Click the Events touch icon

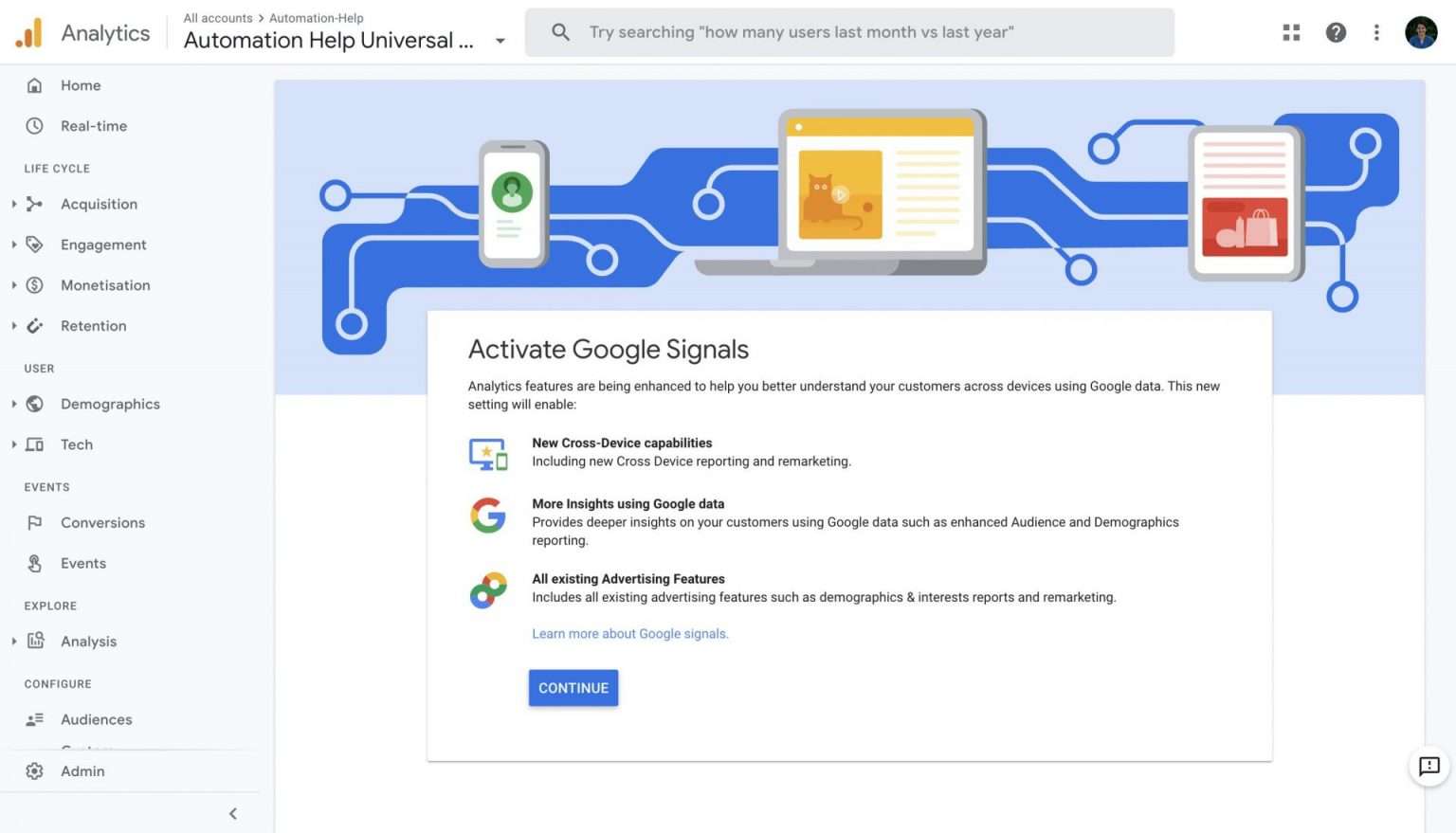point(34,563)
